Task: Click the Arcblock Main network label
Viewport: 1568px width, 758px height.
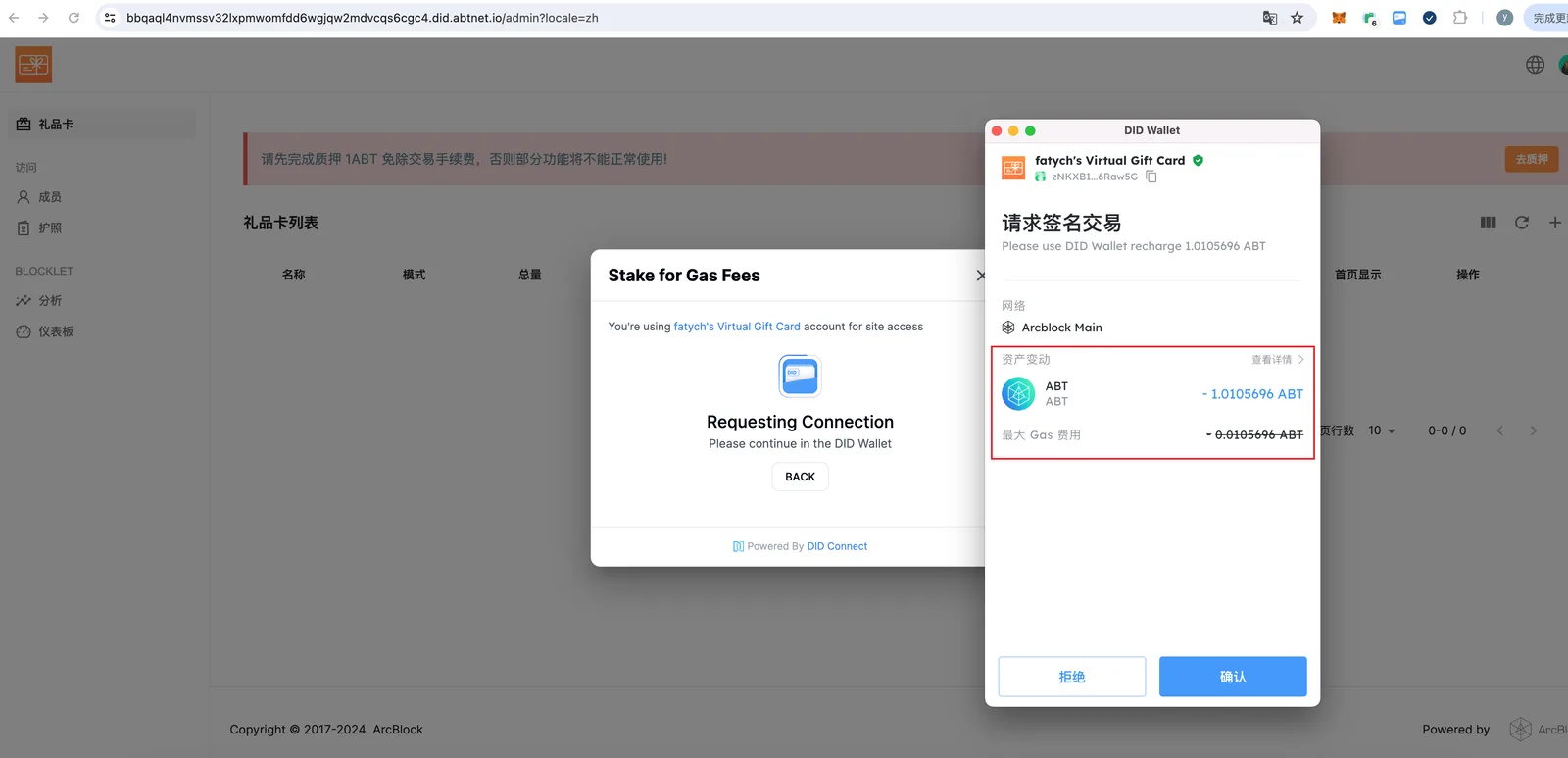Action: [1061, 328]
